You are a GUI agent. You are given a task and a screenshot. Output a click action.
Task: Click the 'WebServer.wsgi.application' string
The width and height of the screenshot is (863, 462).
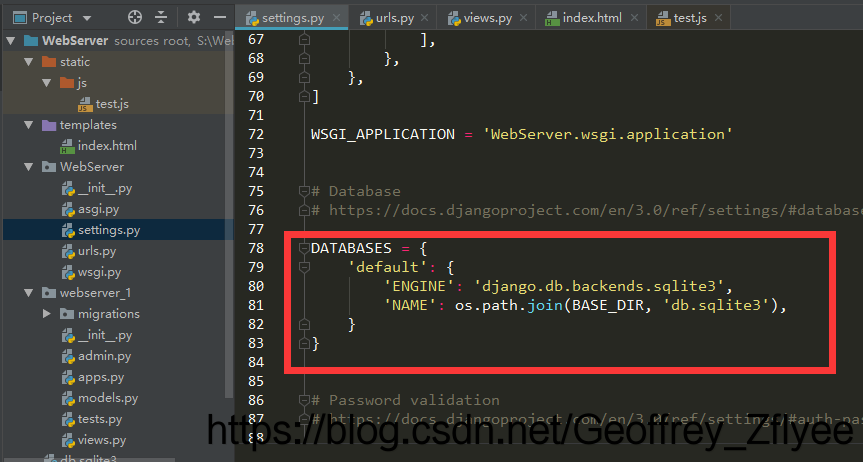[x=608, y=134]
